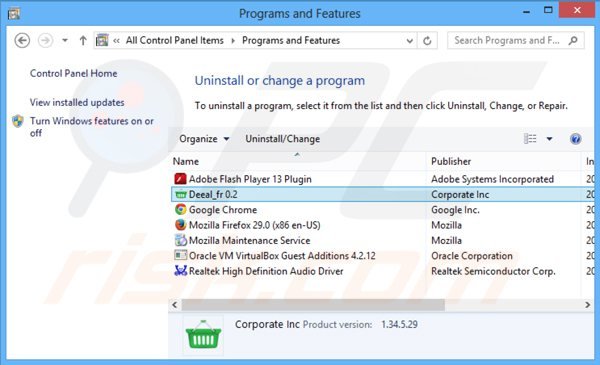
Task: Click the Adobe Flash Player icon
Action: click(x=180, y=179)
